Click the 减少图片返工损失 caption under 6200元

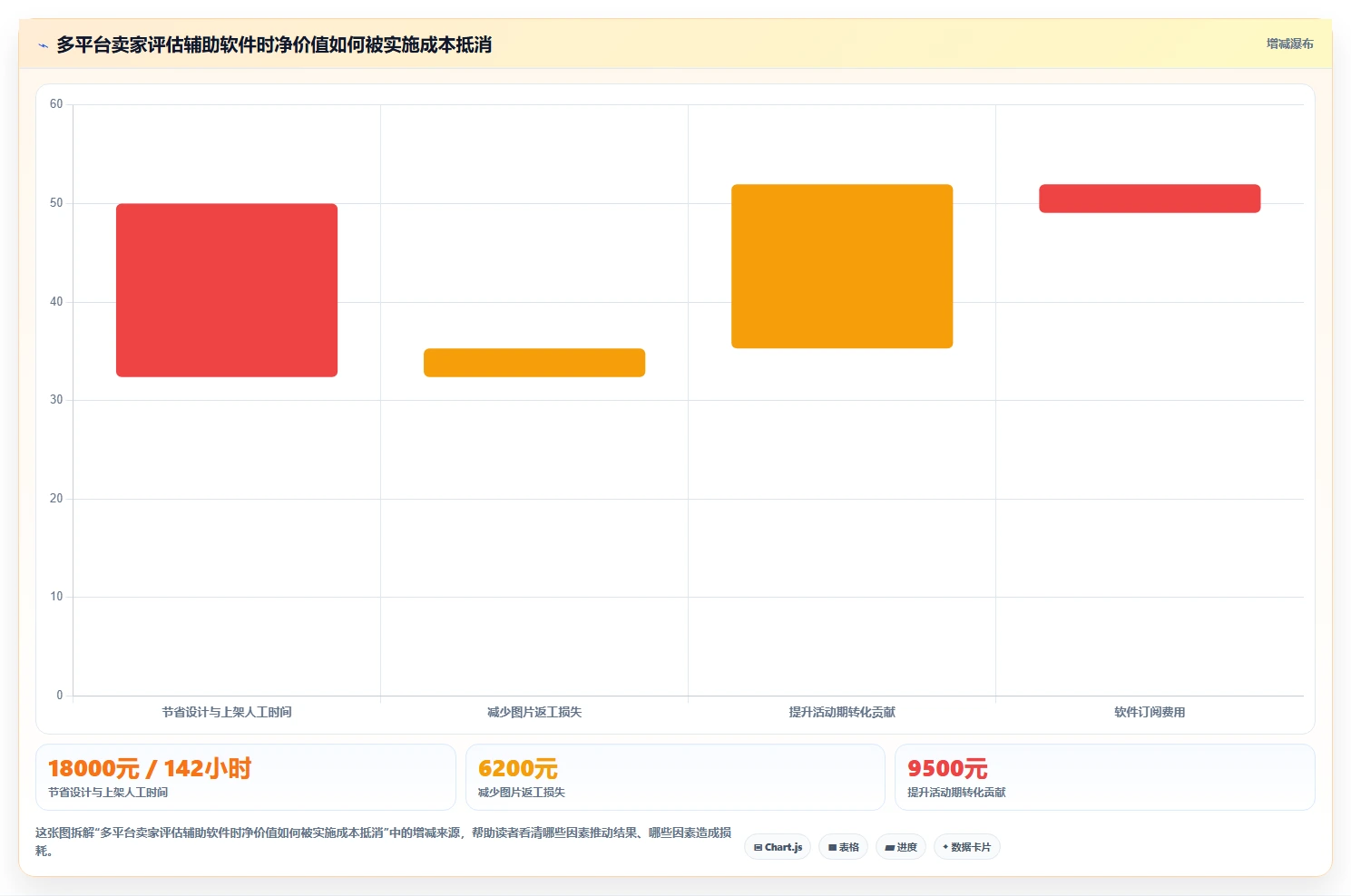click(x=522, y=793)
